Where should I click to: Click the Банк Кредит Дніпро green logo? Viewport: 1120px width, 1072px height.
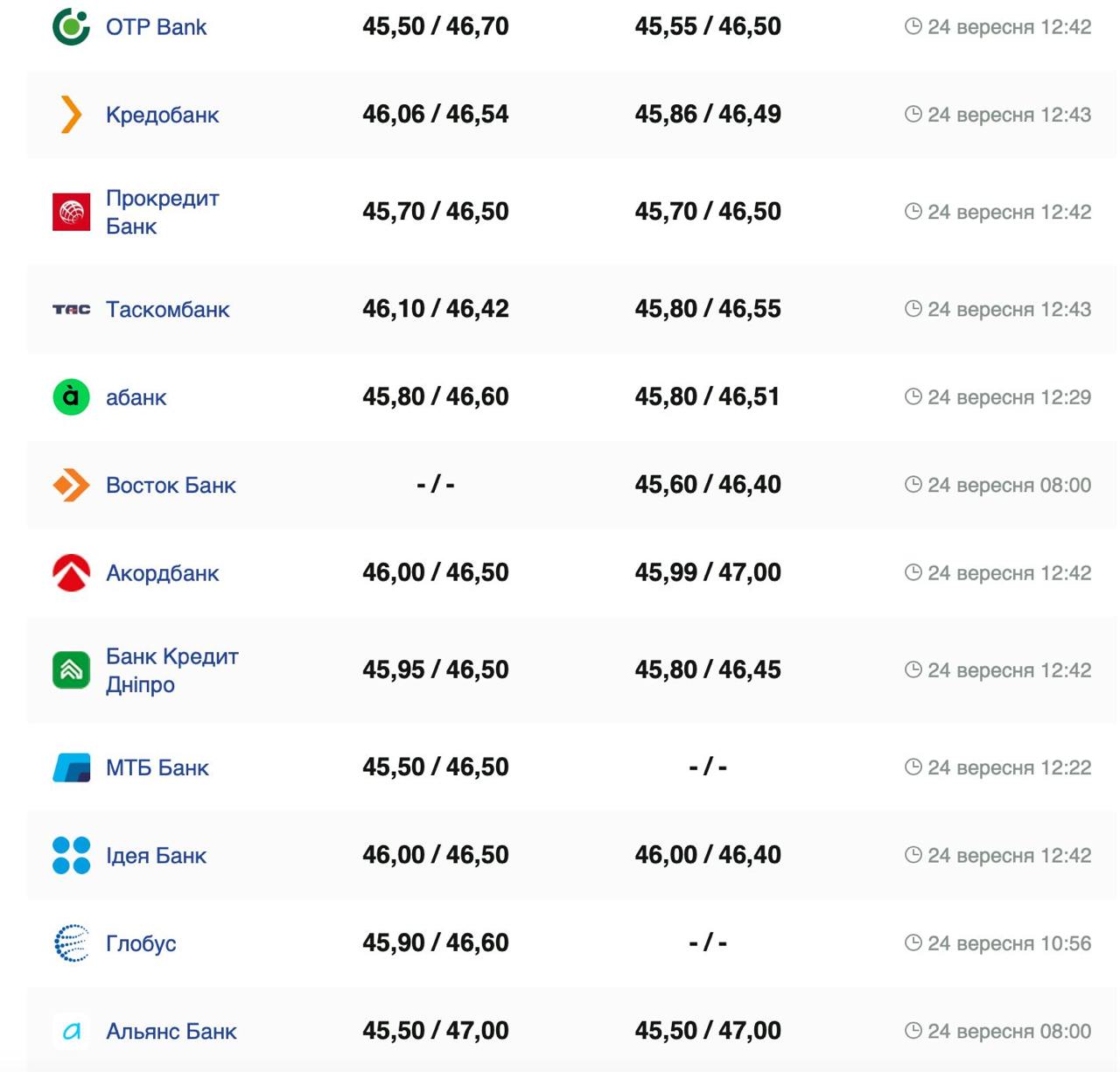[71, 670]
